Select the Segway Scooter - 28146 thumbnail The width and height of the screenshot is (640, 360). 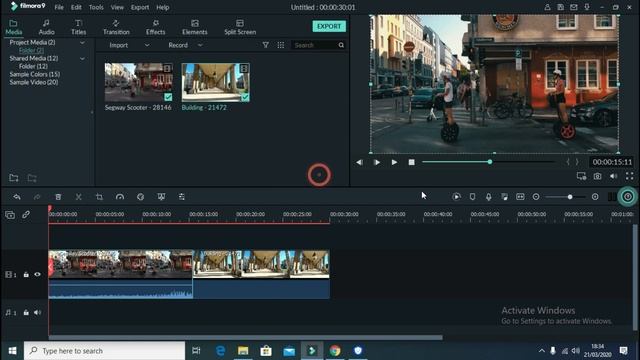(138, 82)
